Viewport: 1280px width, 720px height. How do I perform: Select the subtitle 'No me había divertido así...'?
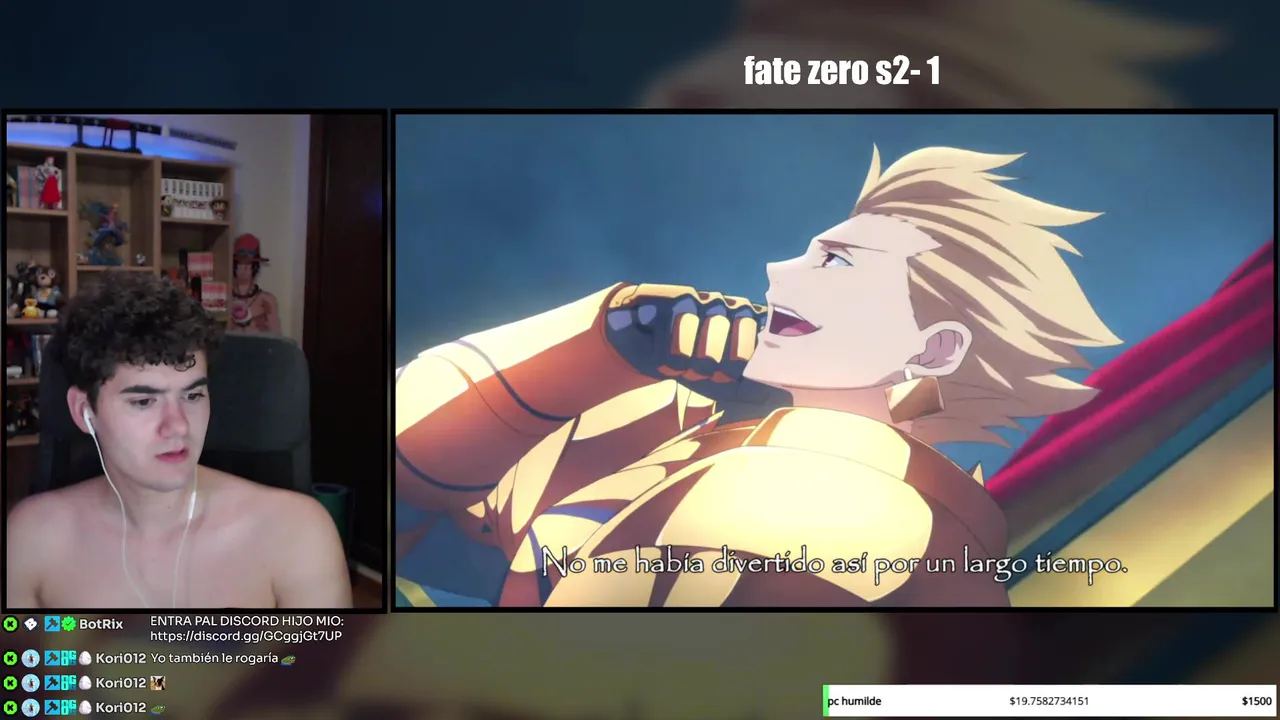[x=834, y=564]
